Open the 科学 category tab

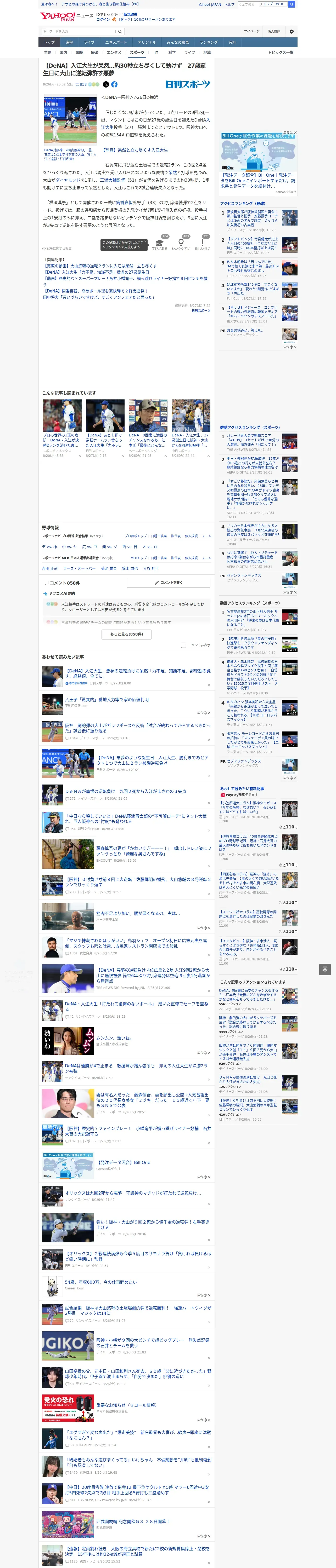[172, 52]
